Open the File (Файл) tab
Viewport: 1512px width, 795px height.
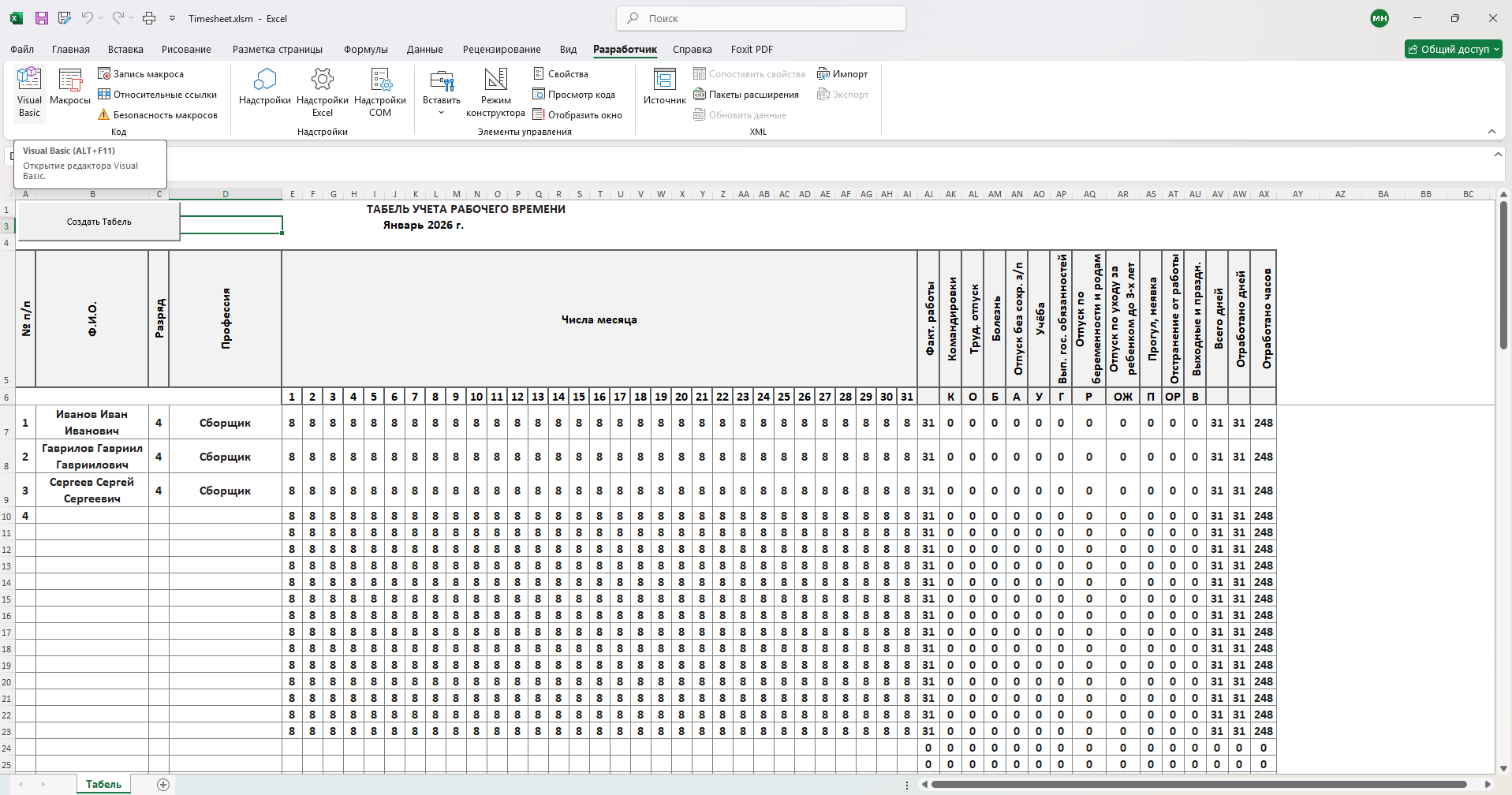(x=22, y=49)
